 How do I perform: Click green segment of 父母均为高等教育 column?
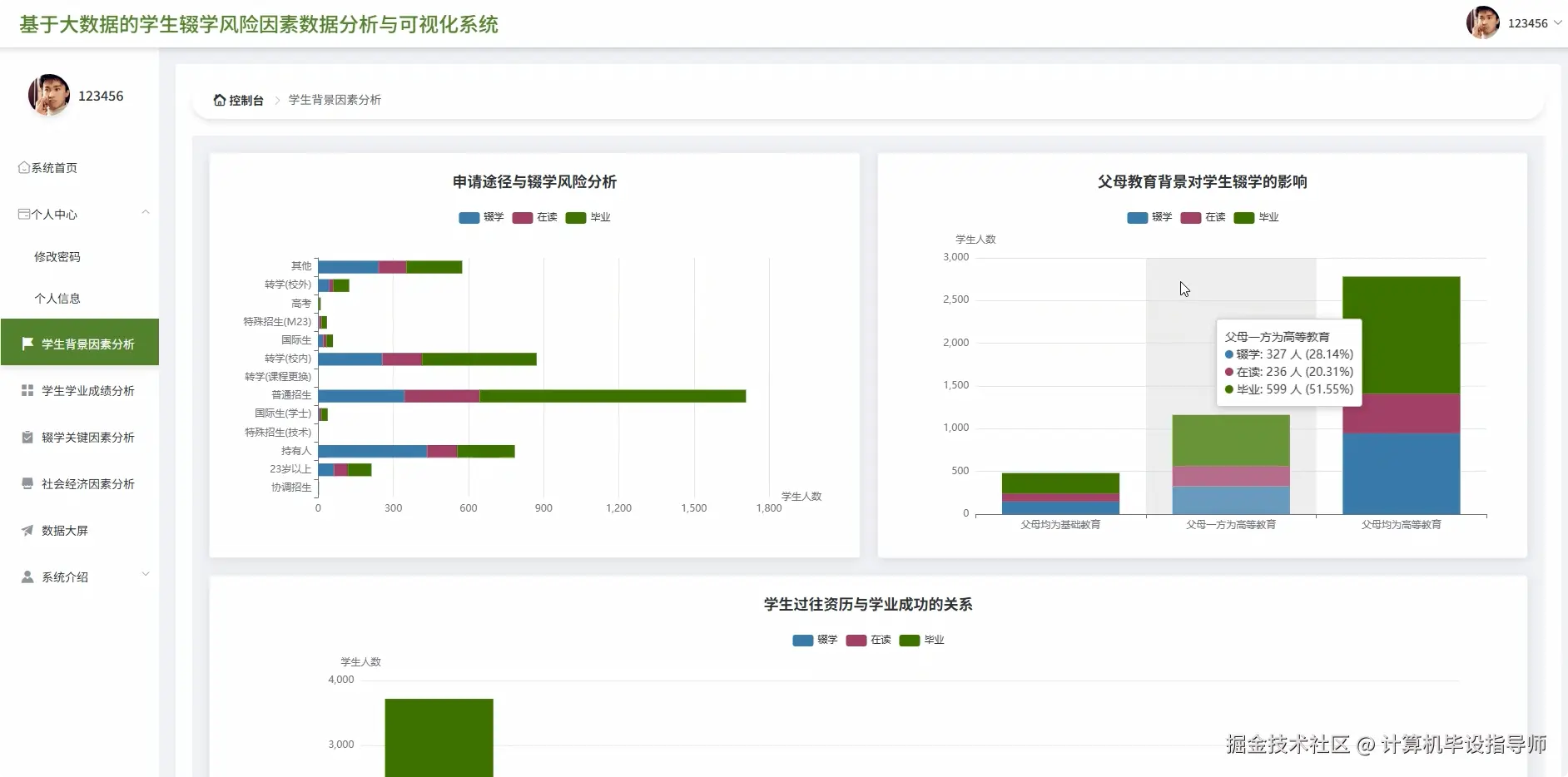[1402, 335]
